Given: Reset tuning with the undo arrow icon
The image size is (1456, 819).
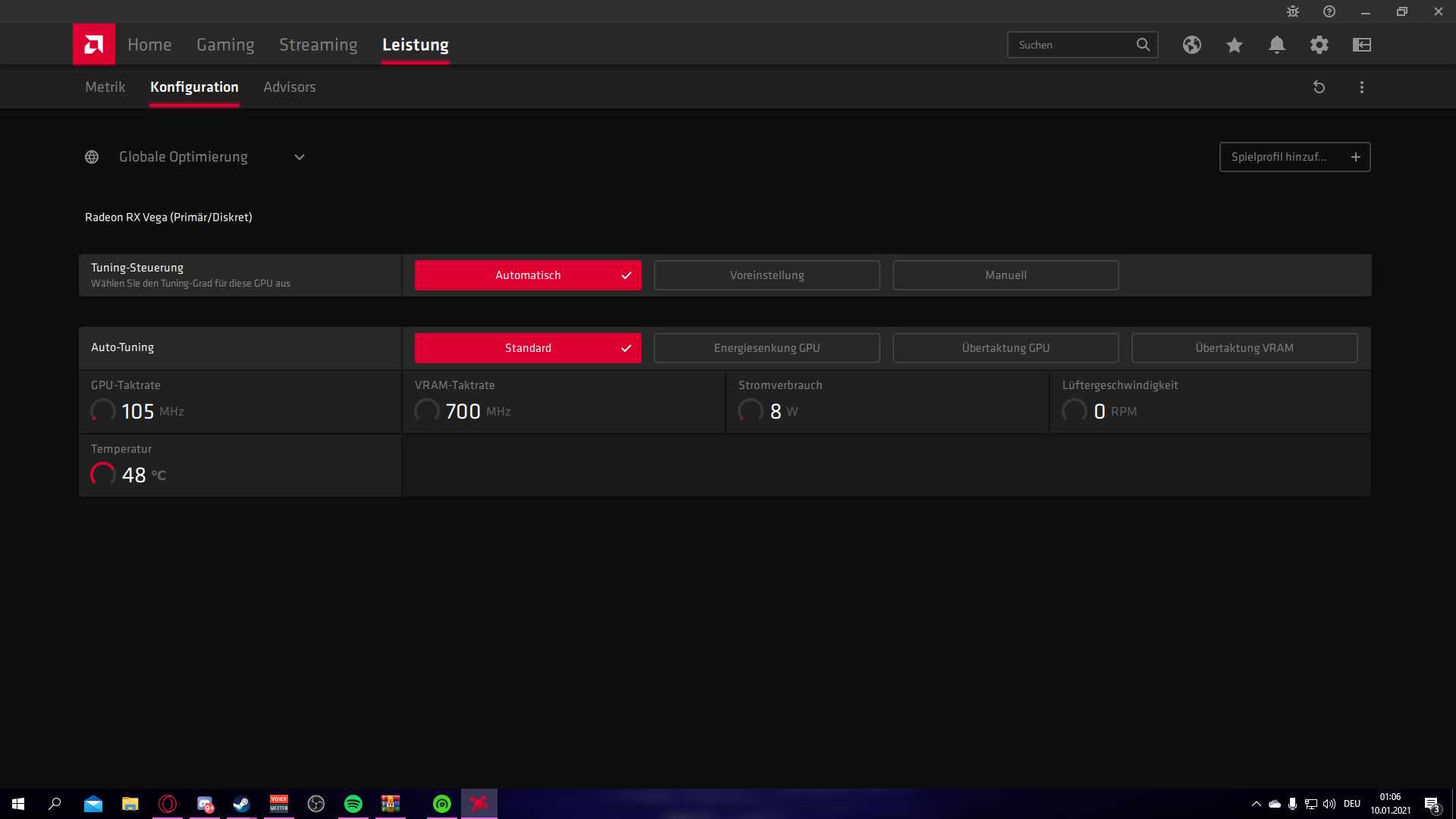Looking at the screenshot, I should (1319, 87).
